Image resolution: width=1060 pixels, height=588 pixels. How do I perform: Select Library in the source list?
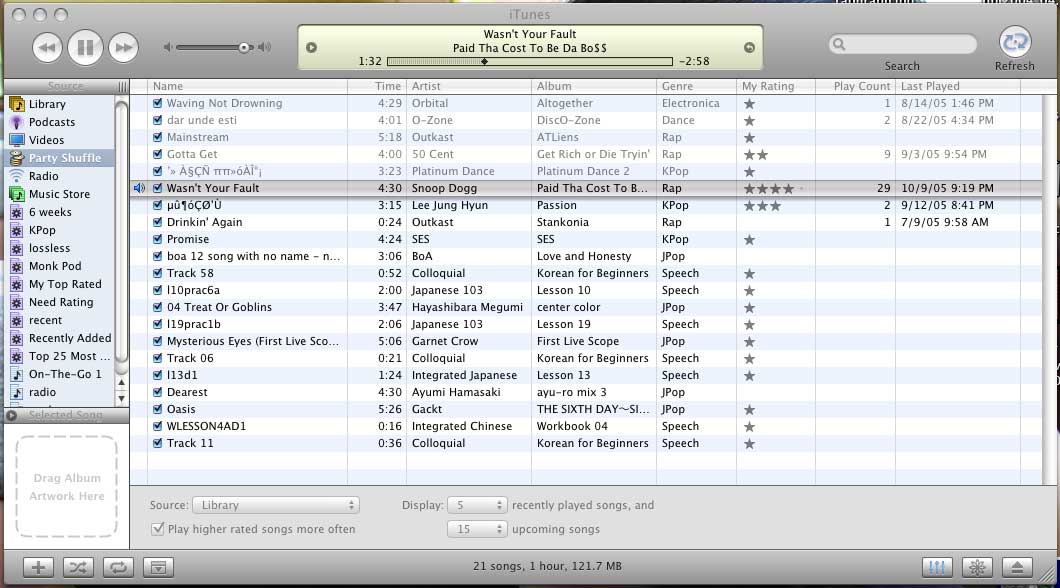(59, 104)
